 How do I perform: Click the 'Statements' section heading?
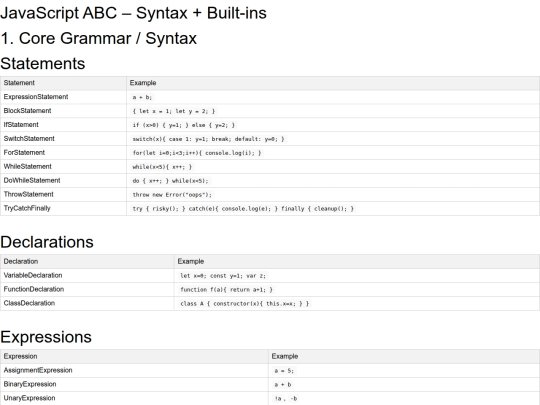(x=43, y=63)
